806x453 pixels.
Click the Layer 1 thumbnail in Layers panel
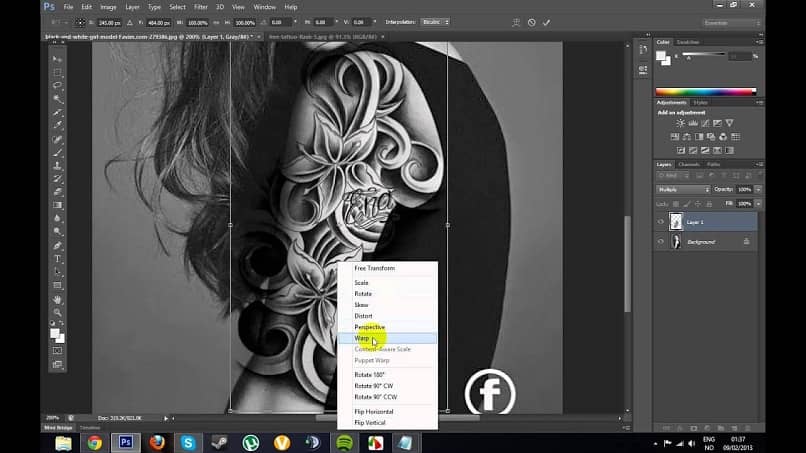click(676, 222)
